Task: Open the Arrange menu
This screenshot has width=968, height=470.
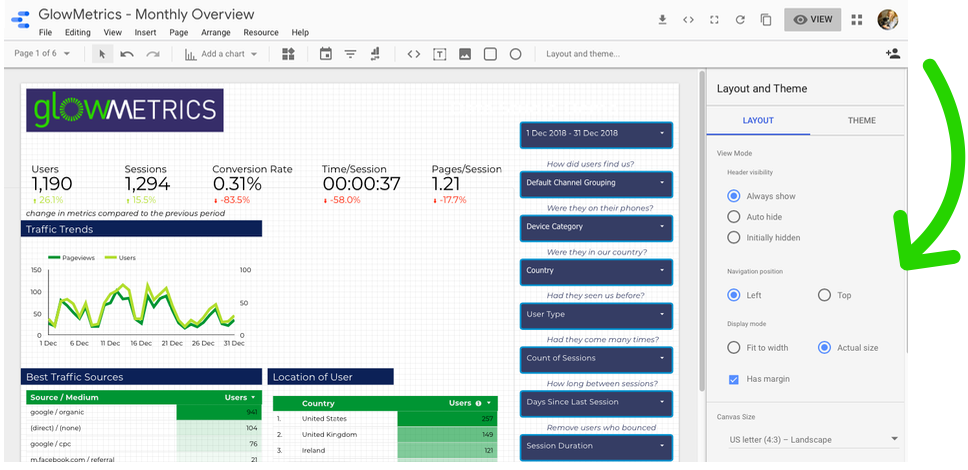Action: [215, 33]
